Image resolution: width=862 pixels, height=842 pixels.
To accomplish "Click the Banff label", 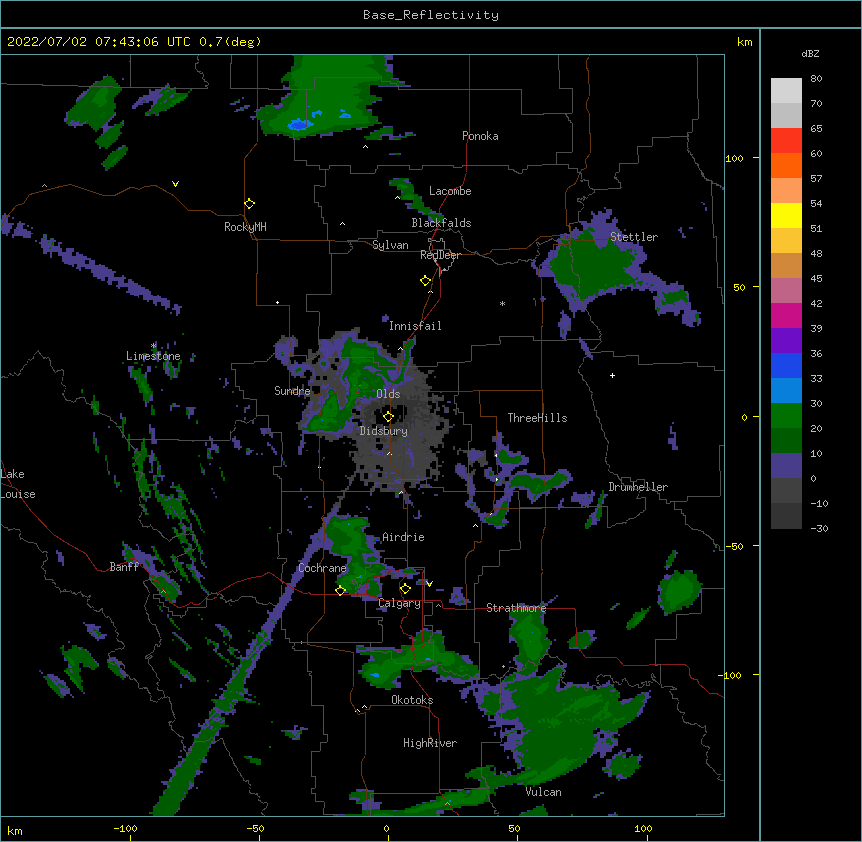I will coord(124,567).
